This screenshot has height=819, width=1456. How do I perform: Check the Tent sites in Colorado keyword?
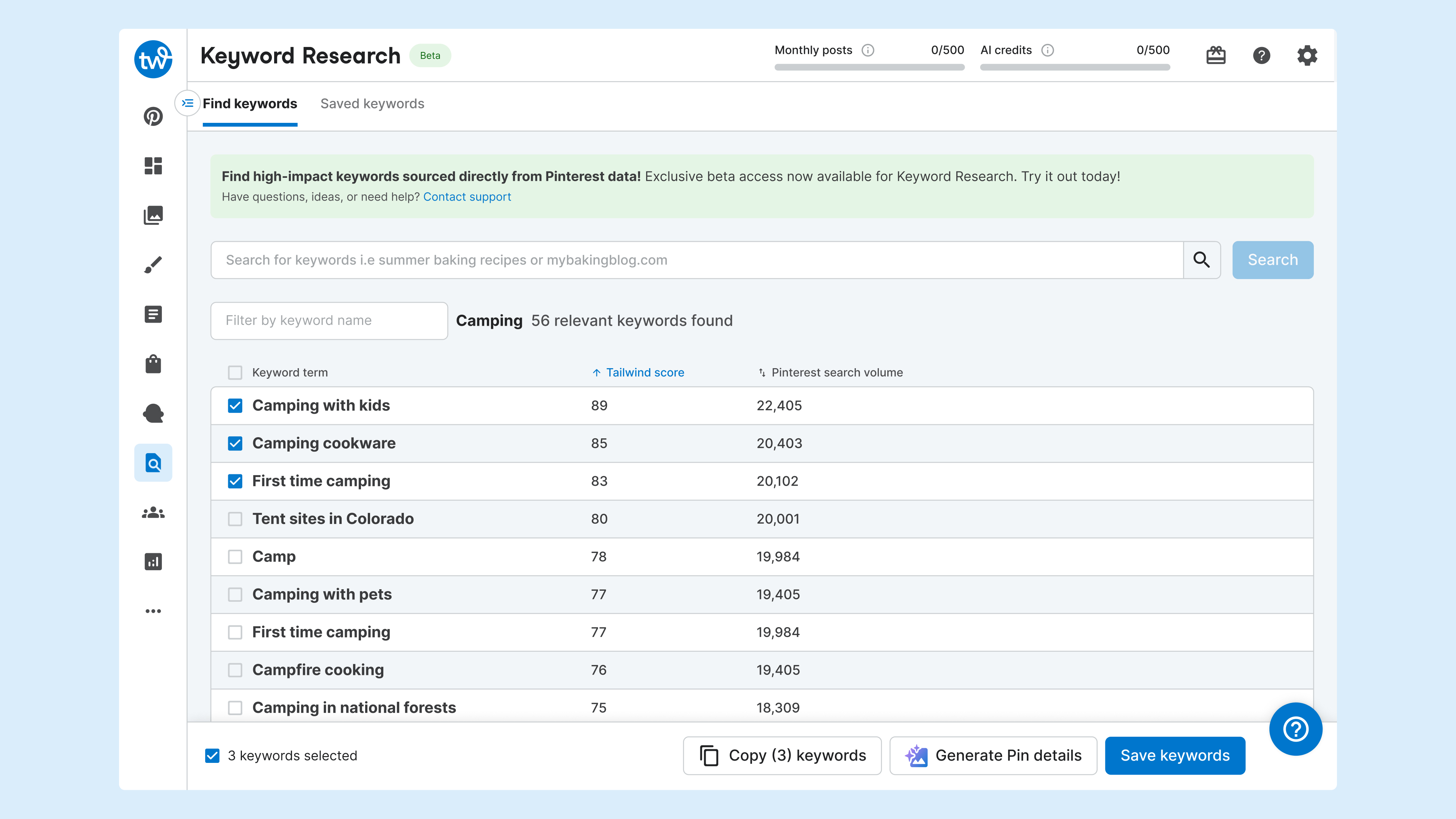click(235, 519)
